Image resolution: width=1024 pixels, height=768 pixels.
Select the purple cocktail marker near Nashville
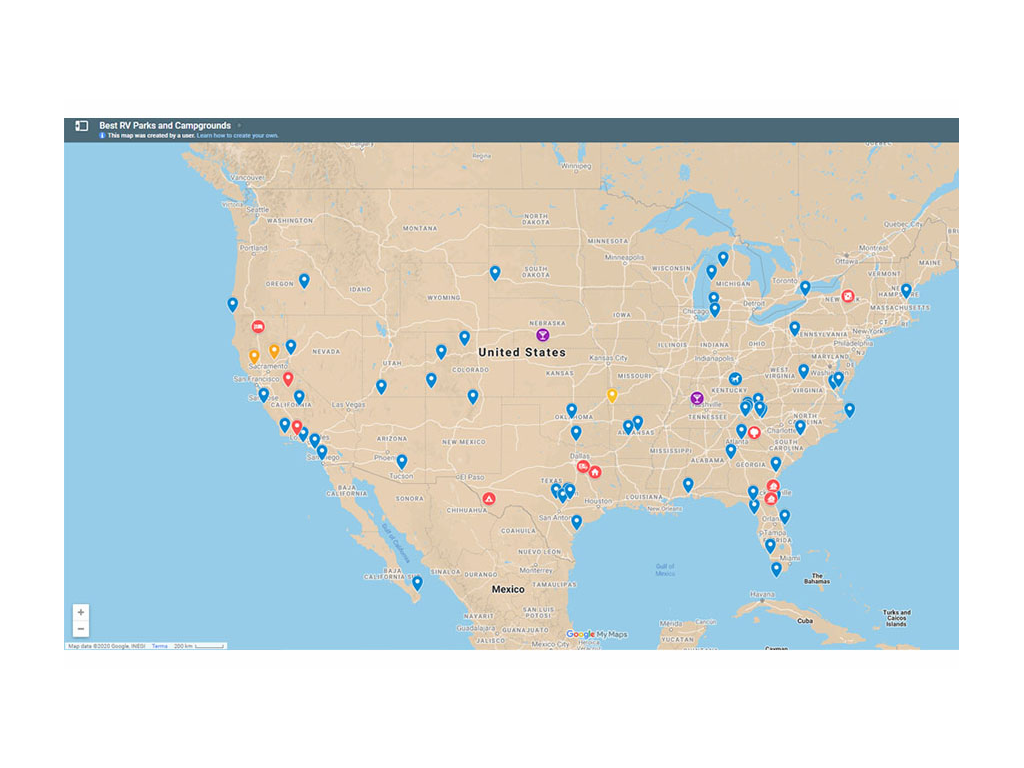click(696, 398)
